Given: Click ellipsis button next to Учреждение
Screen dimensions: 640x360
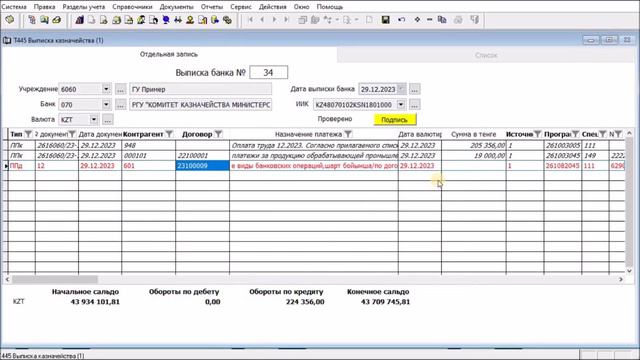Looking at the screenshot, I should pos(120,89).
